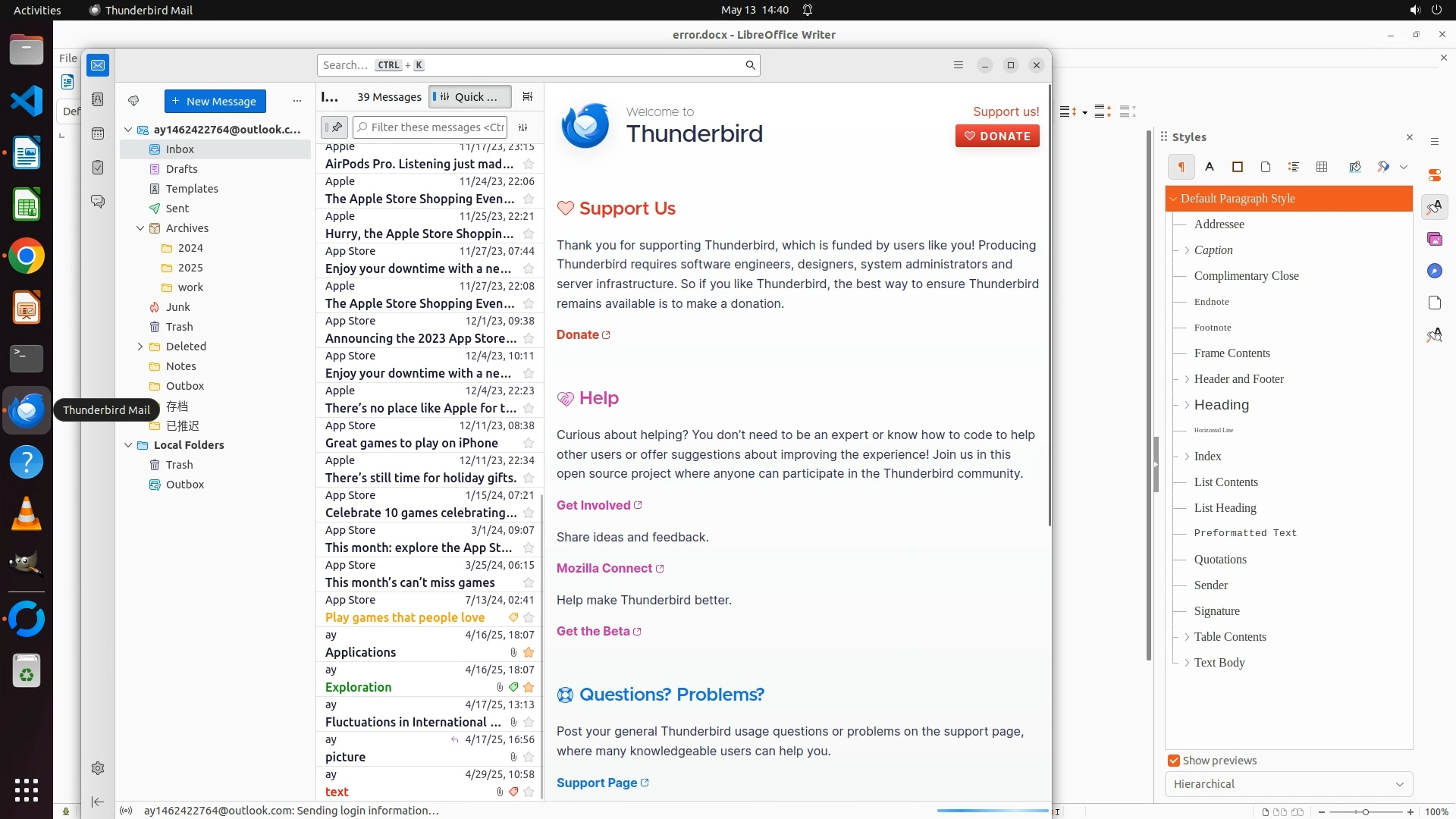Follow the Get Involved link
This screenshot has width=1456, height=819.
coord(594,505)
